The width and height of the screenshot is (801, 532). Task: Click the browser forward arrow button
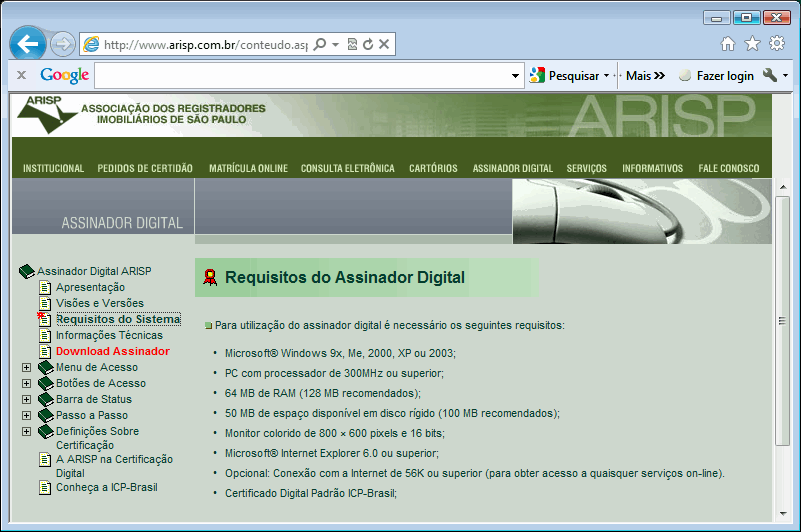[x=63, y=44]
